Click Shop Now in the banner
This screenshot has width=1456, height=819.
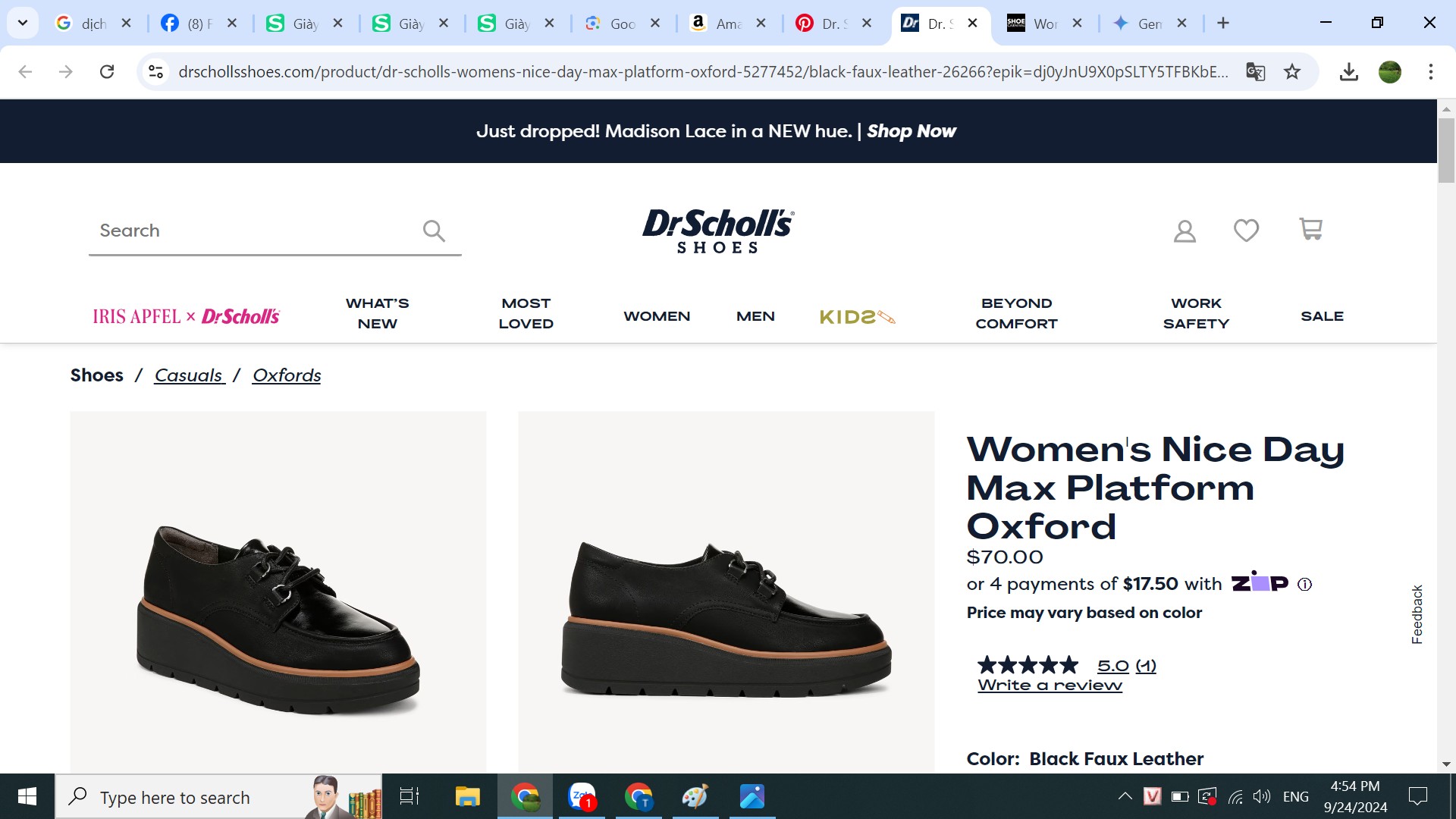click(x=911, y=131)
